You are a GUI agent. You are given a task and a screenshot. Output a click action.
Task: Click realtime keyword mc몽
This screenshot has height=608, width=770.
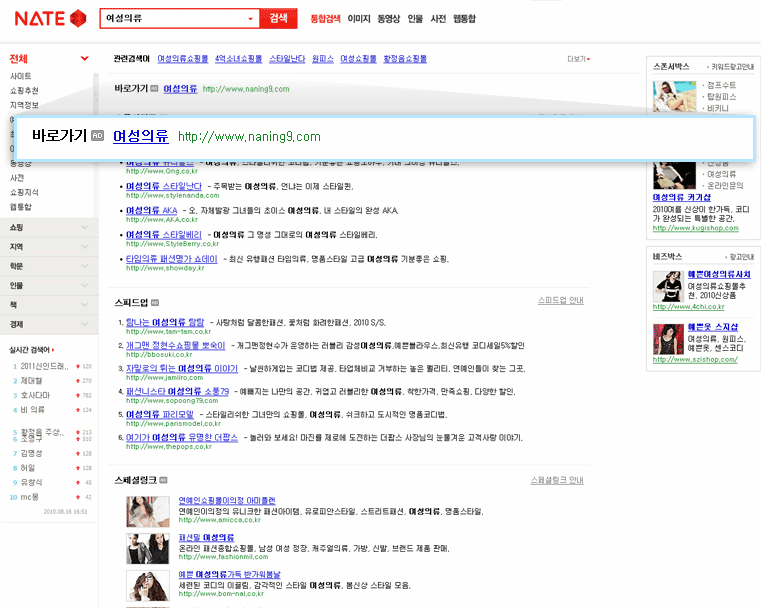click(x=29, y=497)
